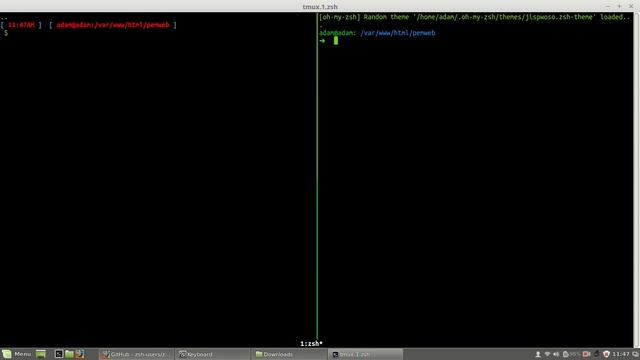Screen dimensions: 640x360
Task: Click the dark round tray icon before shield
Action: pos(596,354)
